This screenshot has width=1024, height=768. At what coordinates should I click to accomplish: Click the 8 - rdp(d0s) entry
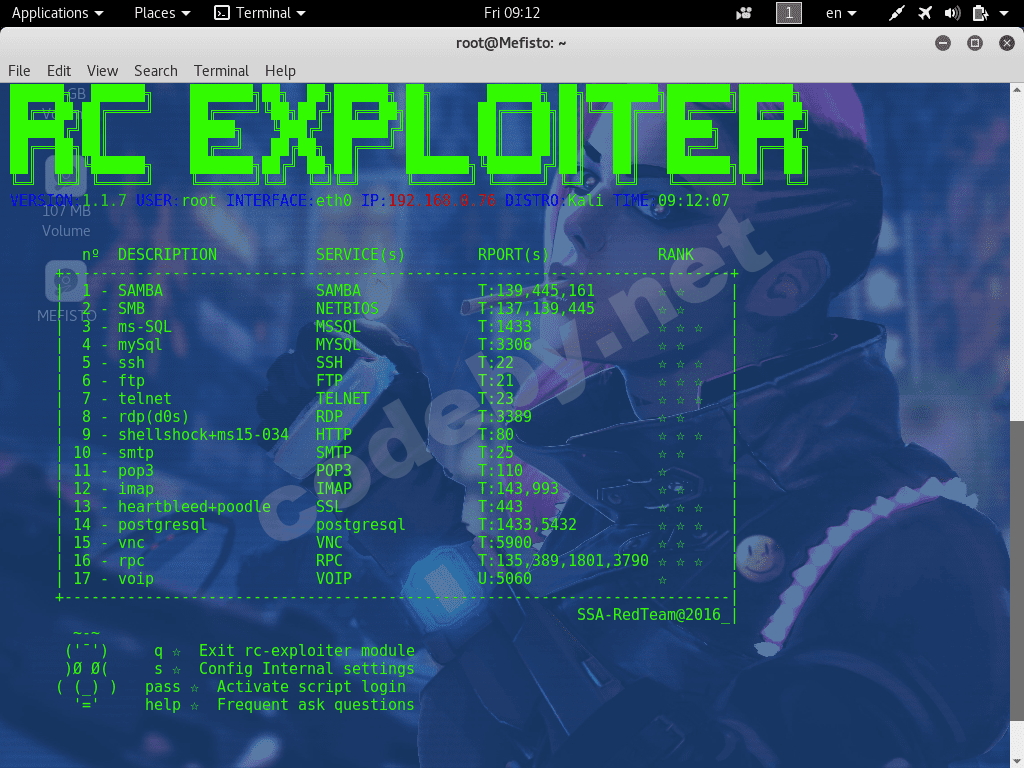click(135, 416)
